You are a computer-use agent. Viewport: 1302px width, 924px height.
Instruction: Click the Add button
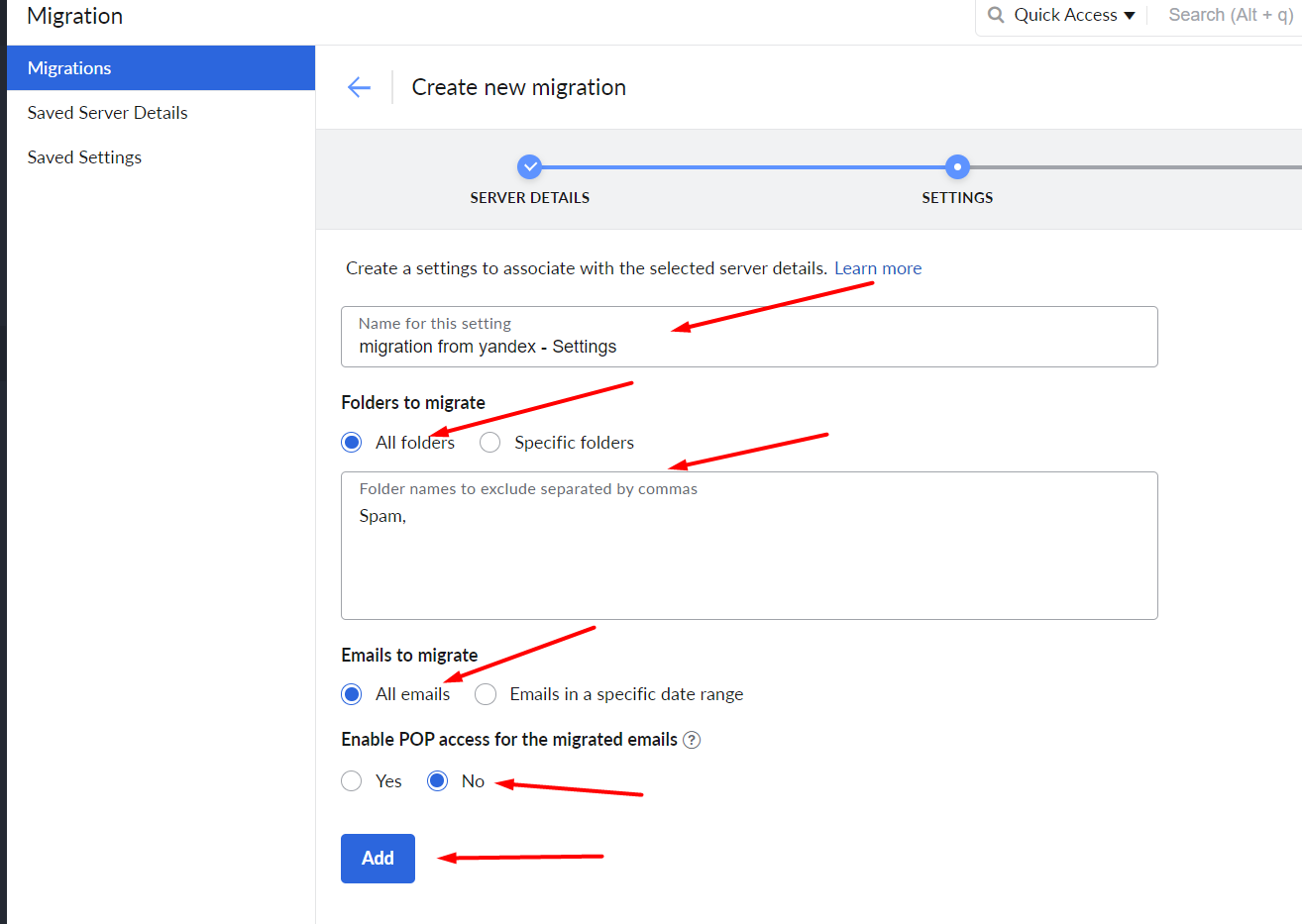[378, 859]
